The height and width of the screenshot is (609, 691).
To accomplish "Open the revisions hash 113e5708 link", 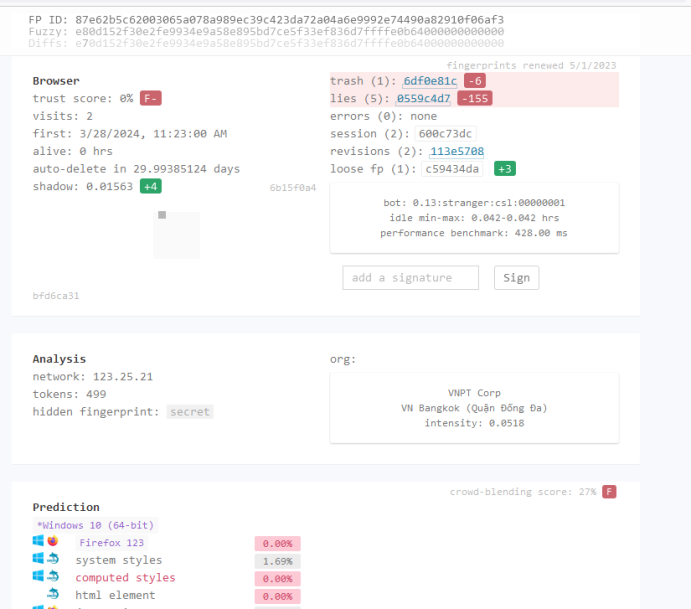I will pyautogui.click(x=457, y=152).
